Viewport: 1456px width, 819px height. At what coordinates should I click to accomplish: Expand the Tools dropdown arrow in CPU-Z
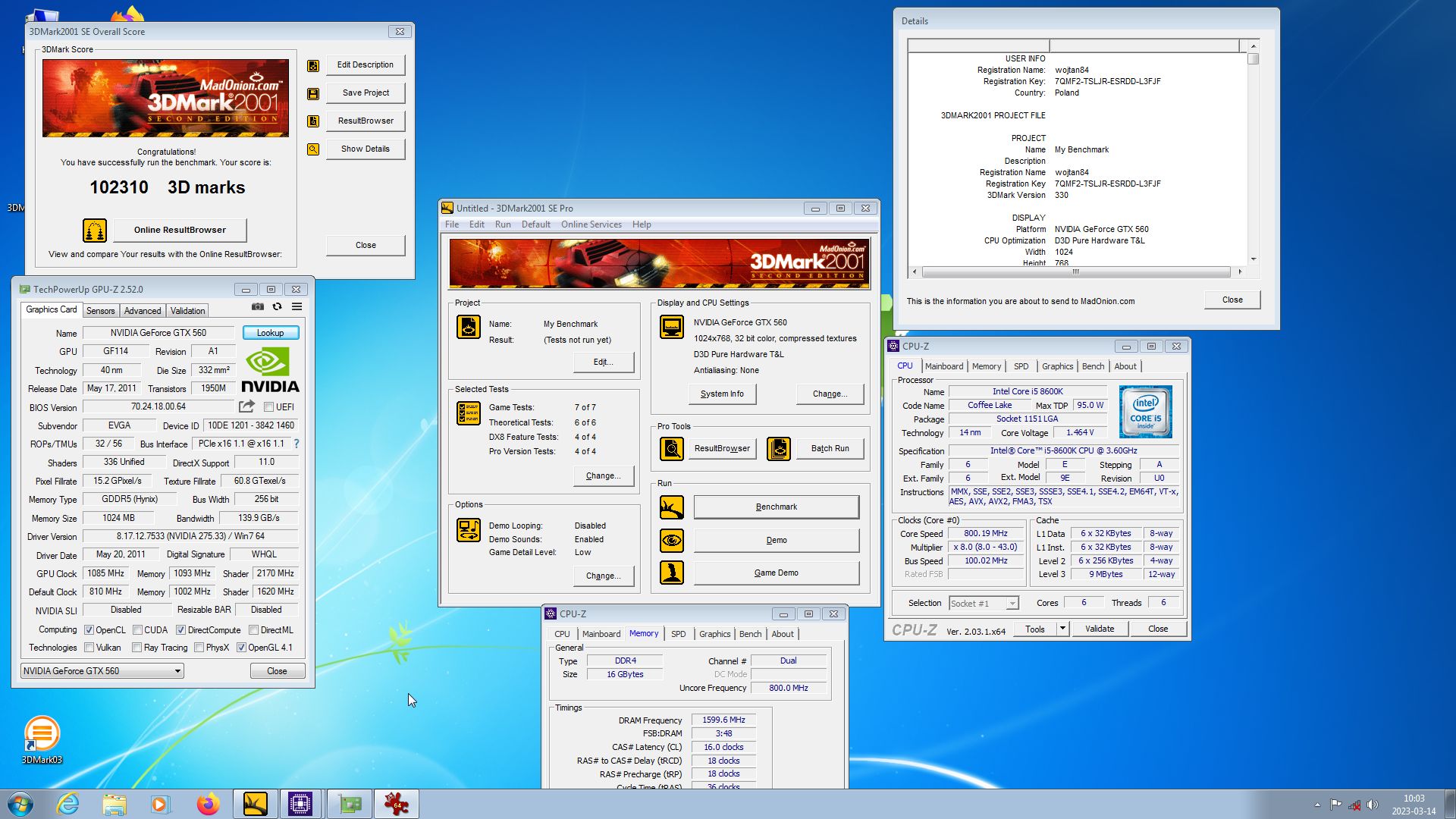[x=1062, y=629]
